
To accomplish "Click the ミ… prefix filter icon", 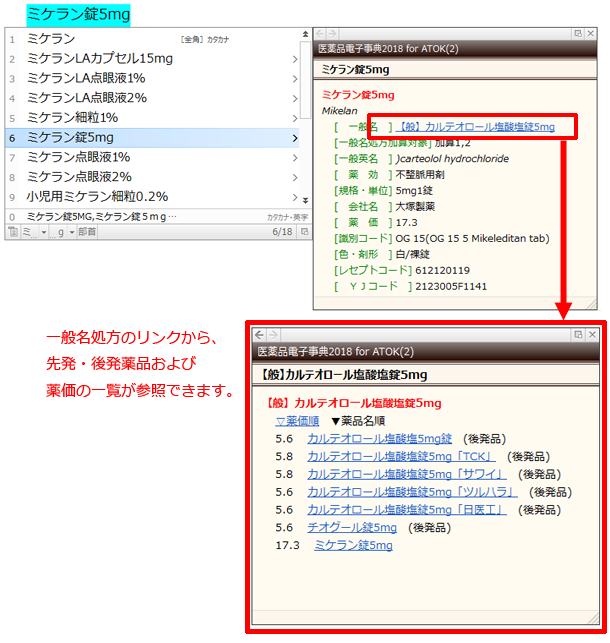I will point(29,232).
